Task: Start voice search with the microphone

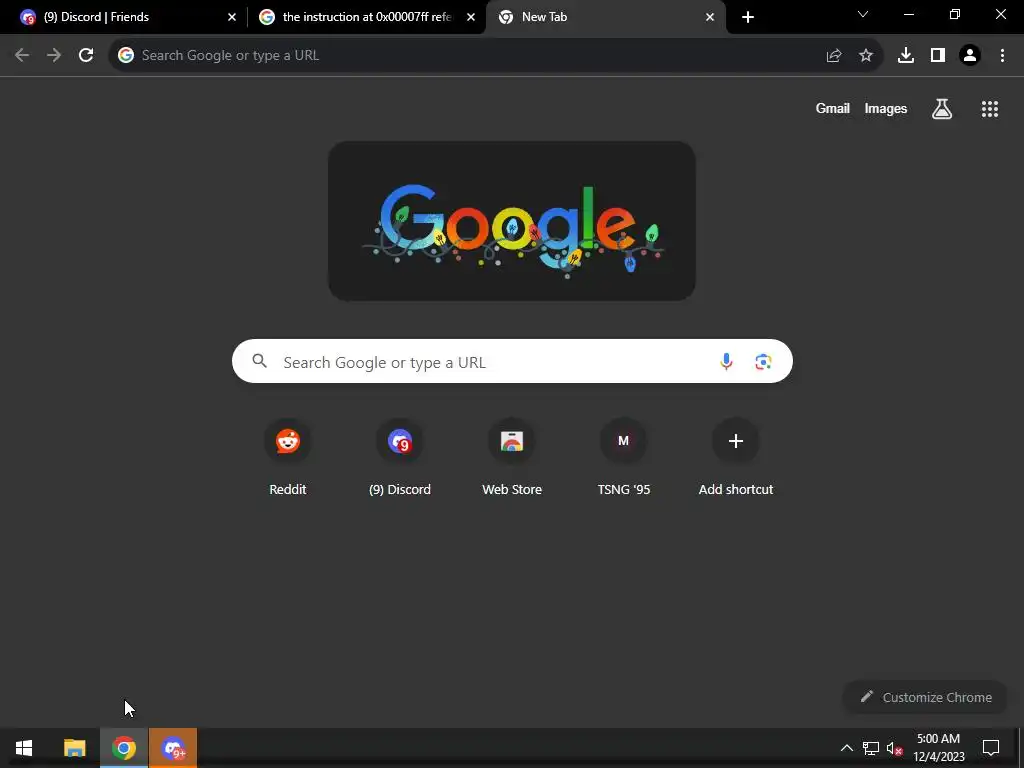Action: (726, 361)
